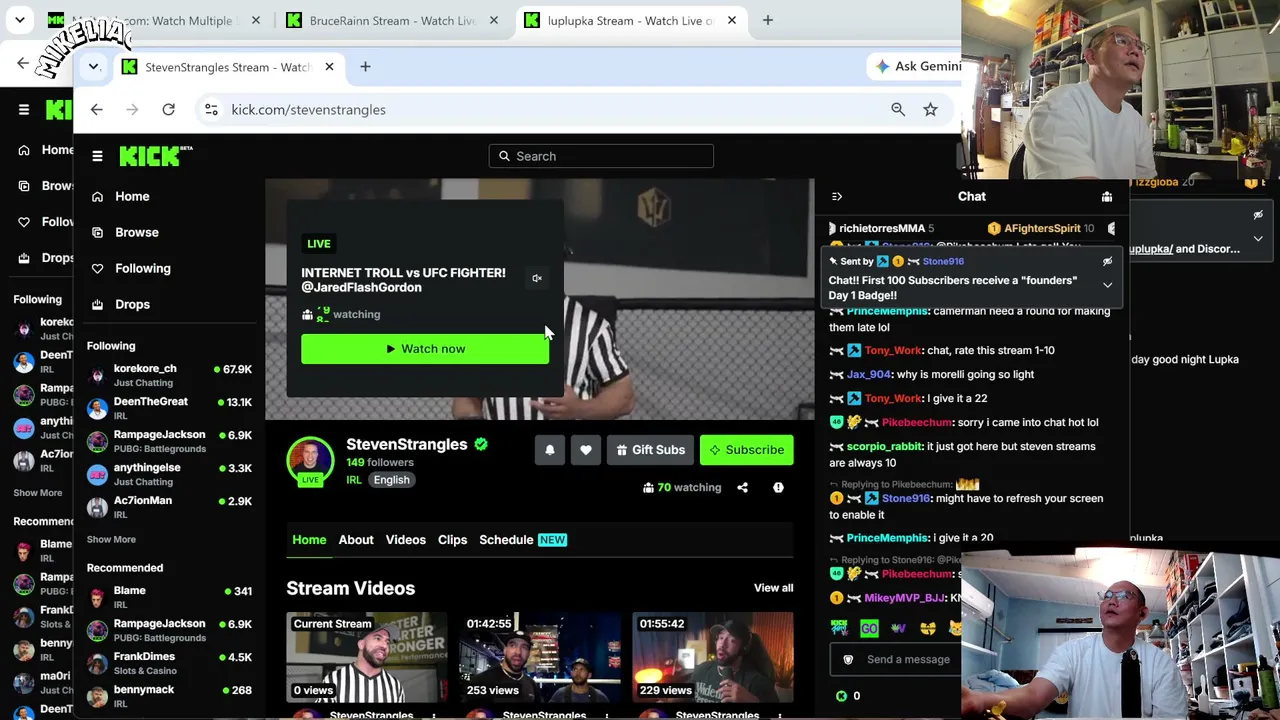1280x720 pixels.
Task: Click the green Subscribe button
Action: tap(747, 450)
